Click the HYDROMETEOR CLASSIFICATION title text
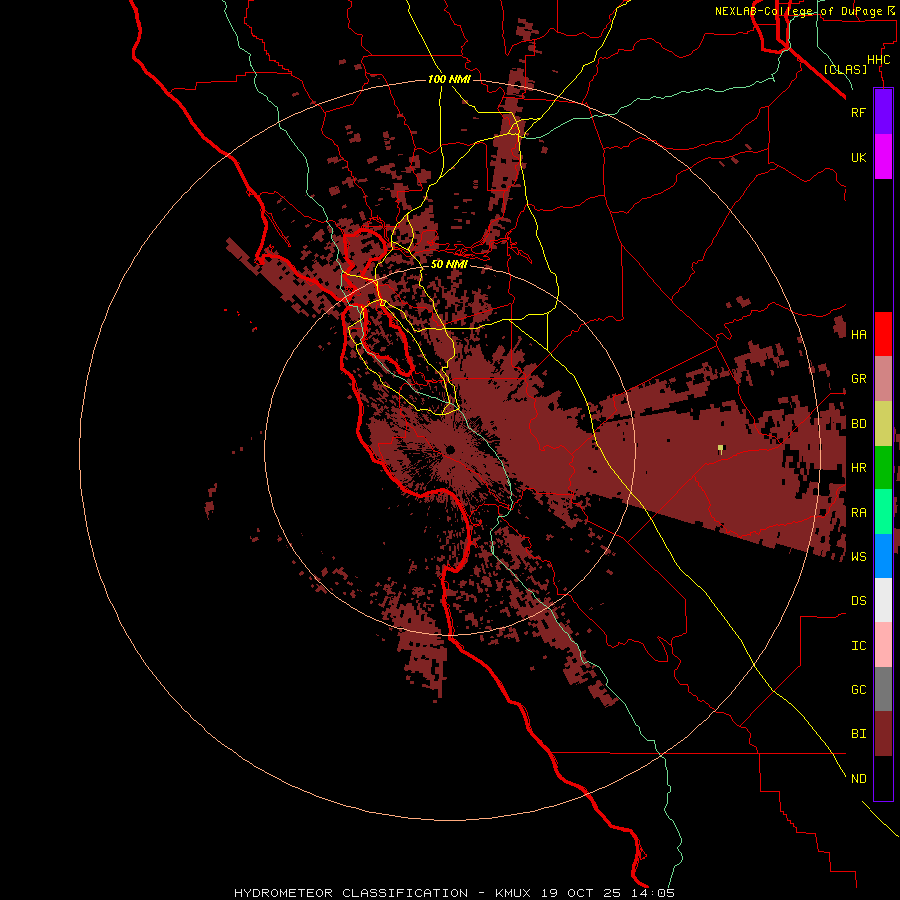The image size is (900, 900). click(x=351, y=893)
